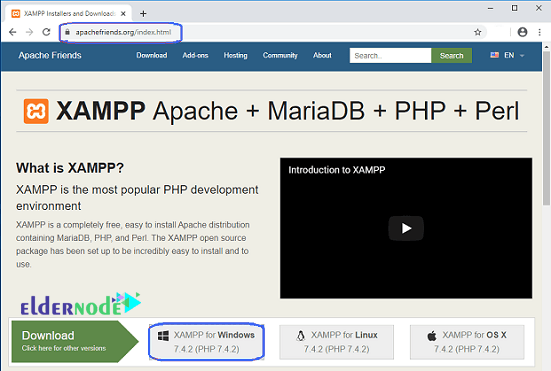Expand the EN language dropdown
This screenshot has width=551, height=371.
point(514,56)
